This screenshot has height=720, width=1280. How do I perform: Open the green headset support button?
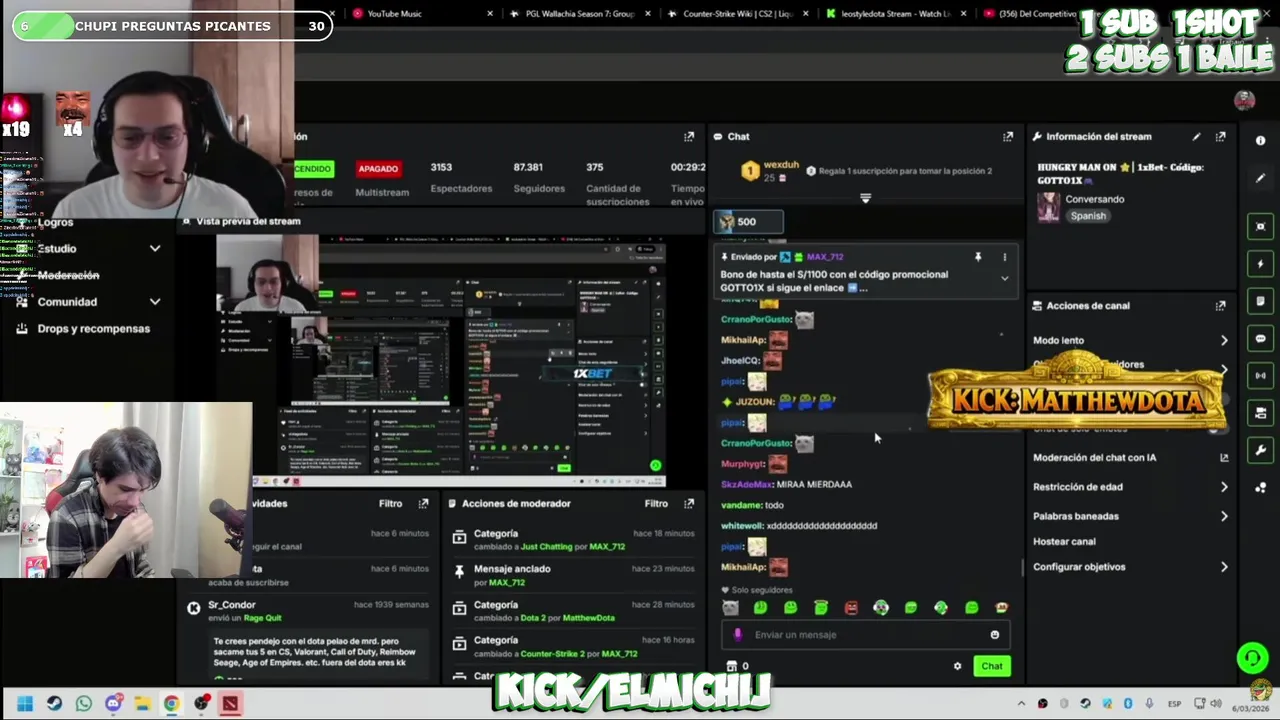pos(1252,657)
